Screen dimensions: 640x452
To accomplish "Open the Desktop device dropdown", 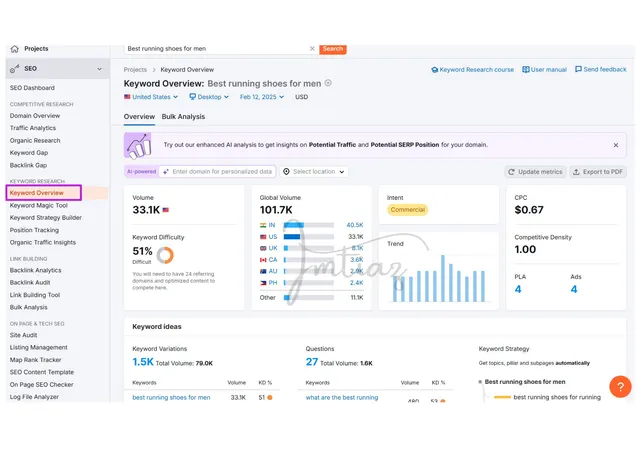I will (209, 97).
